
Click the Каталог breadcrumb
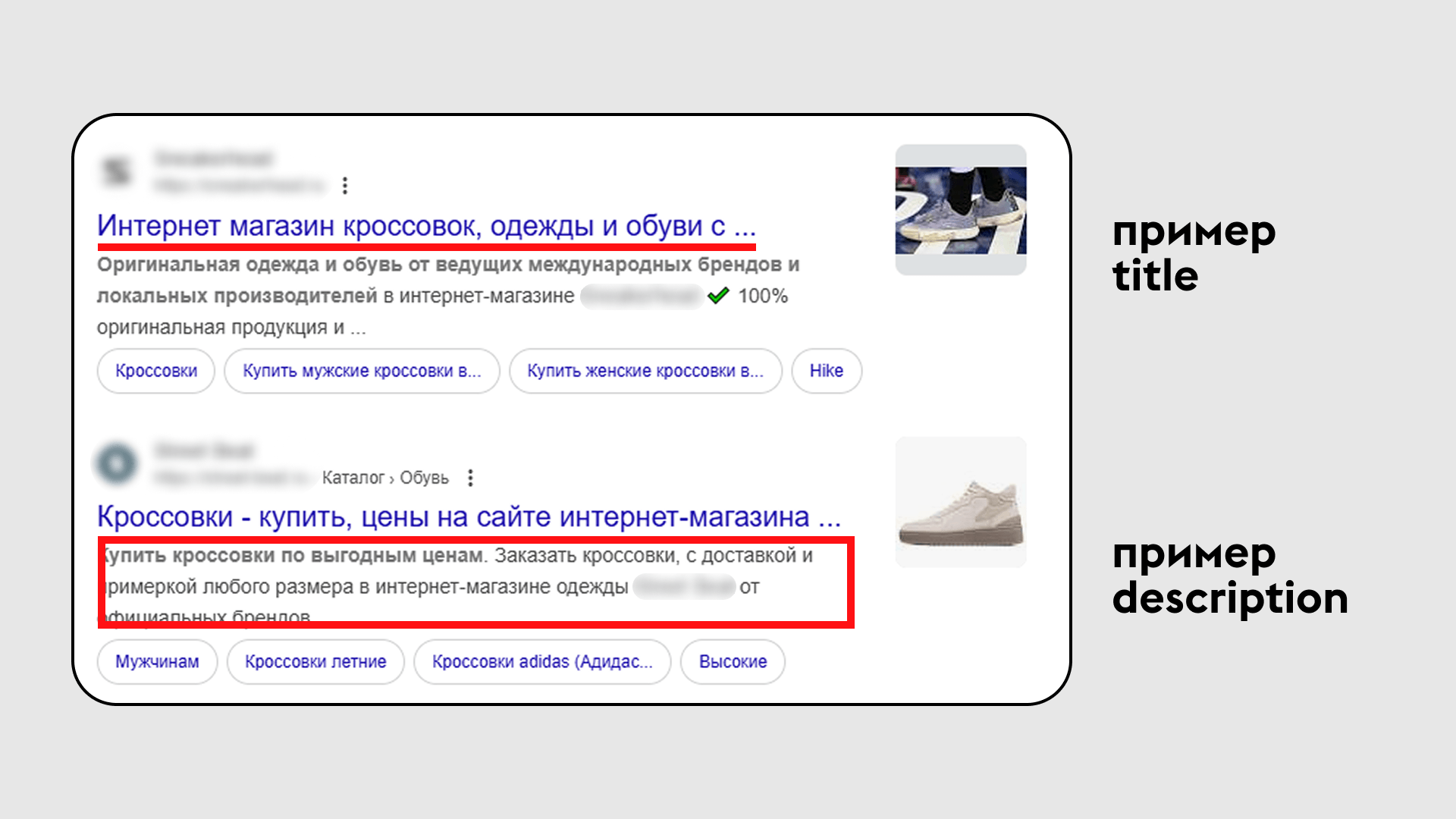coord(353,478)
